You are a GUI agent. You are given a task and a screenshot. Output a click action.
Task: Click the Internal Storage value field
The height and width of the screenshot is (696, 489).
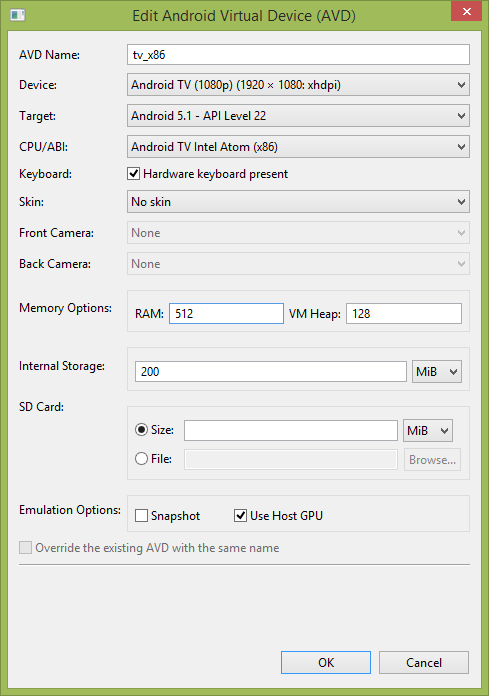(271, 372)
